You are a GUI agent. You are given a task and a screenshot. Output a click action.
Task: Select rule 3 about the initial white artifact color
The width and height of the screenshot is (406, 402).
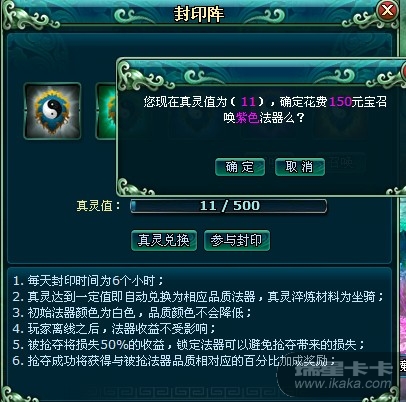132,313
